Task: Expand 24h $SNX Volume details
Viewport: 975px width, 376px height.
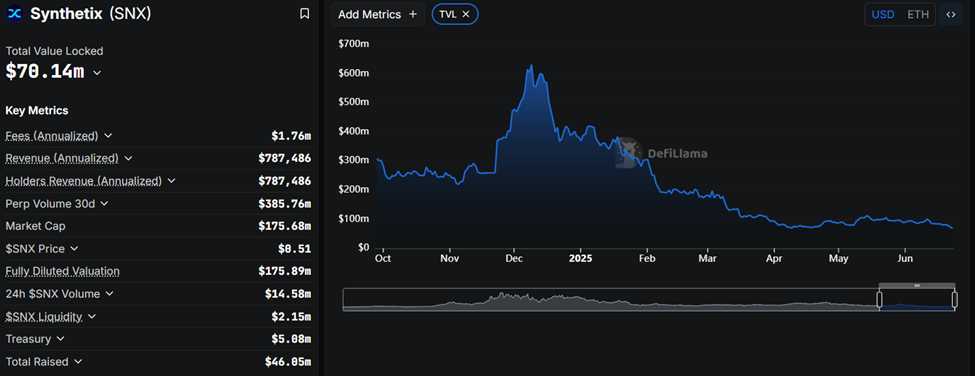Action: (x=109, y=293)
